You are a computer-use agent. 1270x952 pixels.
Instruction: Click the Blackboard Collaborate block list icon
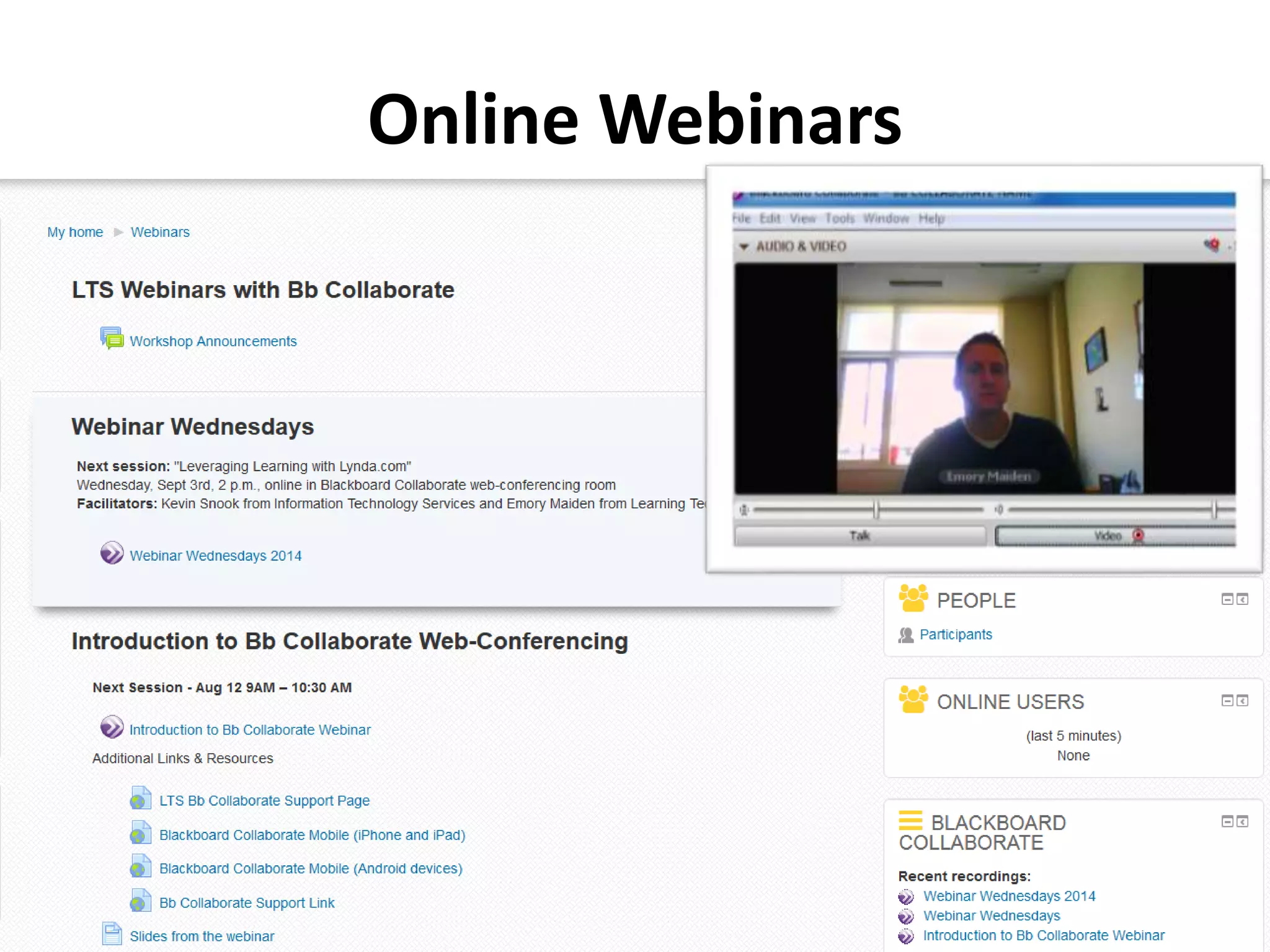(911, 821)
